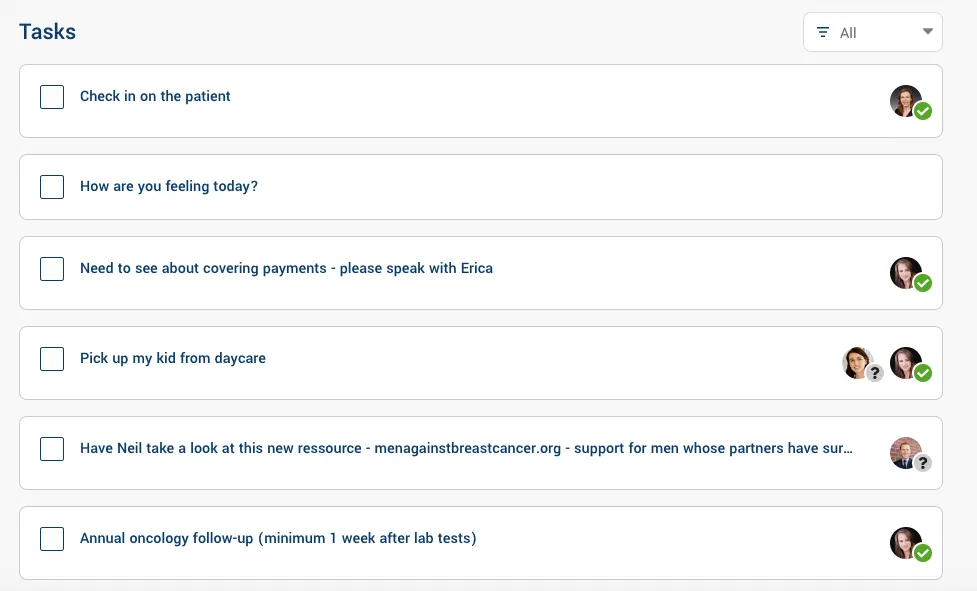Click the question mark badge on Neil's task avatar

click(921, 462)
